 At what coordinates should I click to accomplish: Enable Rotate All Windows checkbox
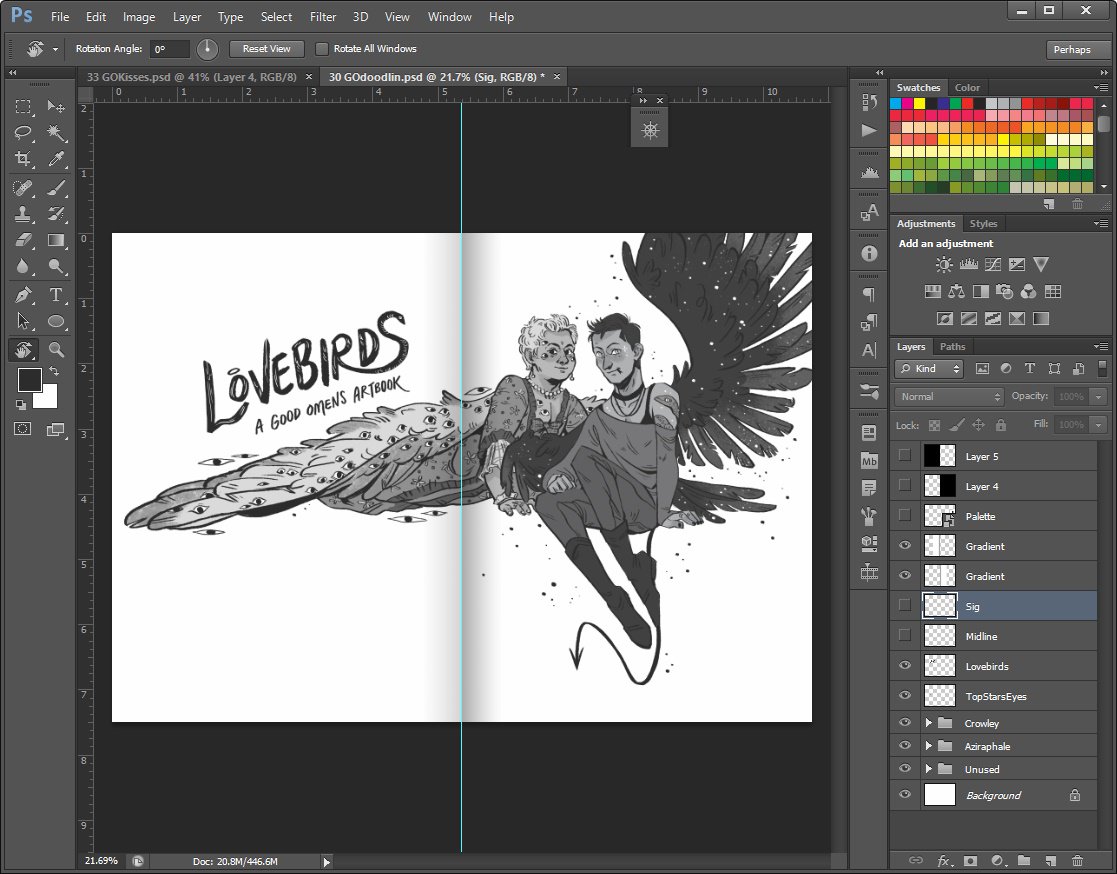tap(322, 48)
